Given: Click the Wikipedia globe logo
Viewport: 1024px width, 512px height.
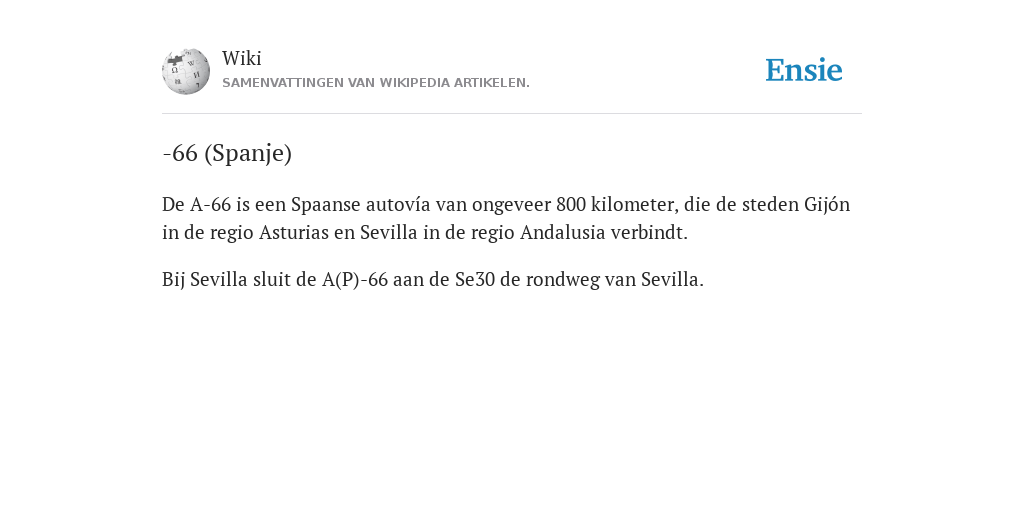Looking at the screenshot, I should pos(186,71).
